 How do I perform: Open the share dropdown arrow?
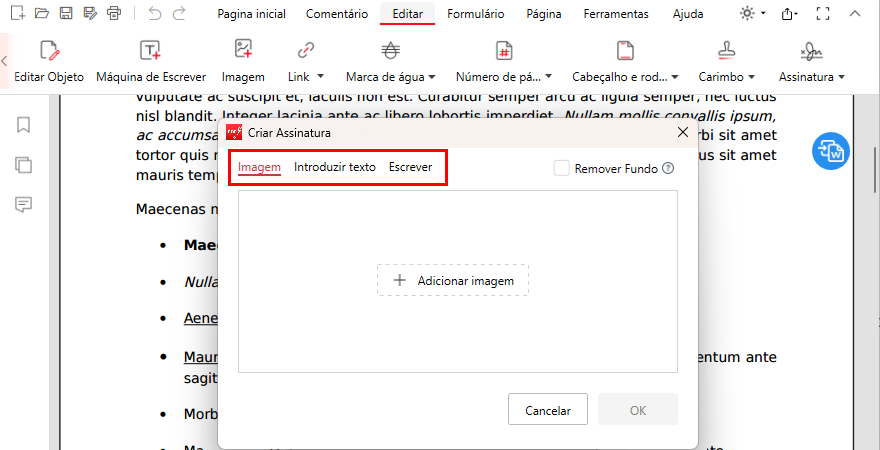(x=797, y=14)
